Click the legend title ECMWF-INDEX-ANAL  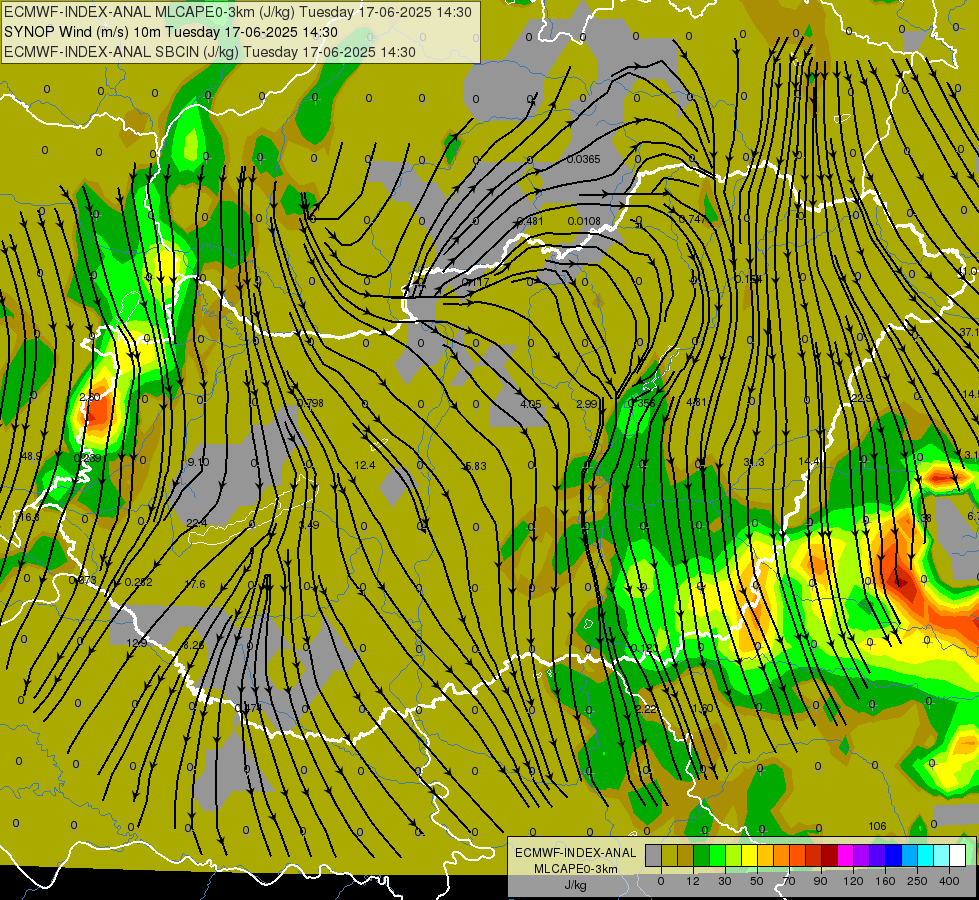575,853
